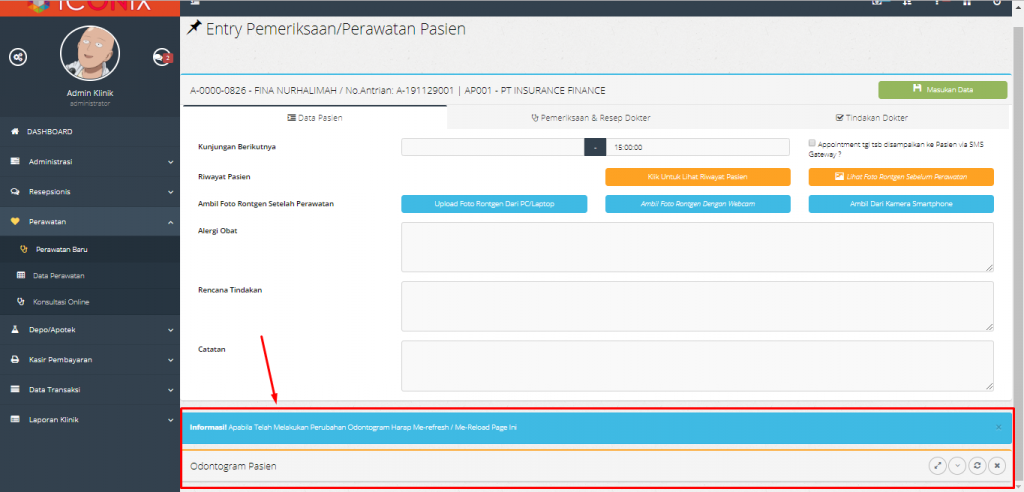Click into the Alergi Obat text area
1024x492 pixels.
pos(697,247)
